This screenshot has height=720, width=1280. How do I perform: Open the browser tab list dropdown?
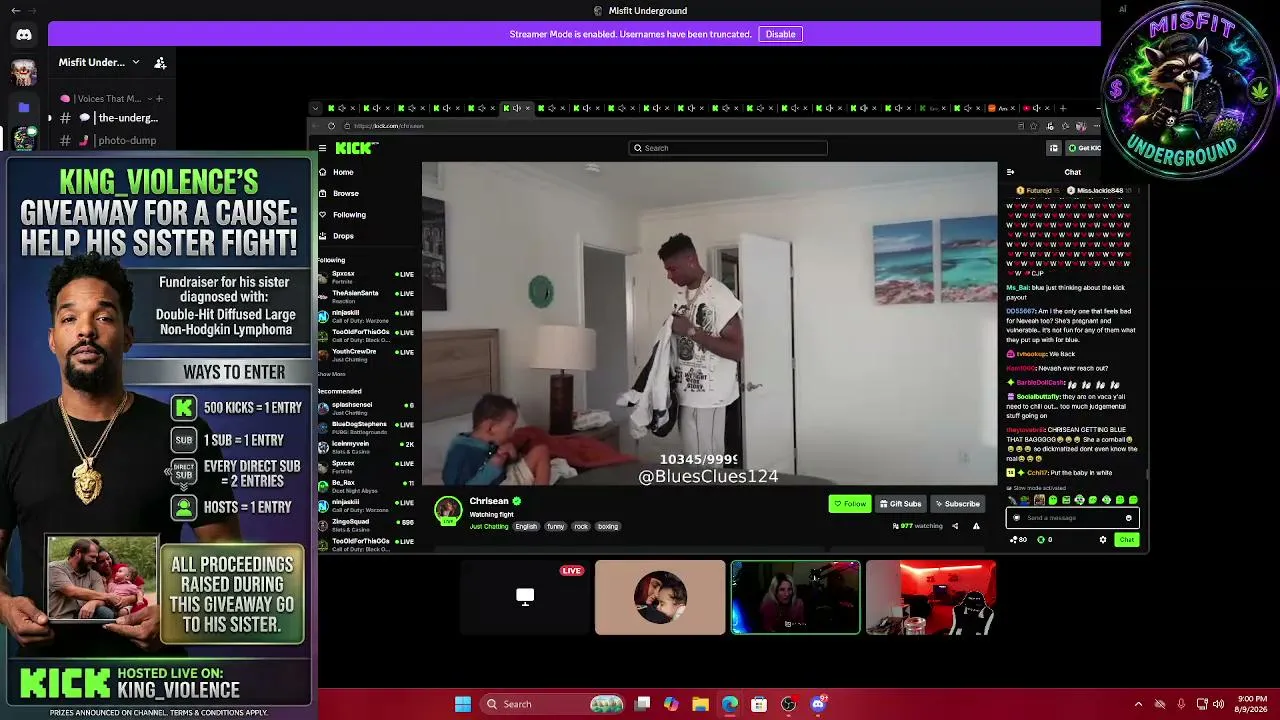tap(315, 108)
